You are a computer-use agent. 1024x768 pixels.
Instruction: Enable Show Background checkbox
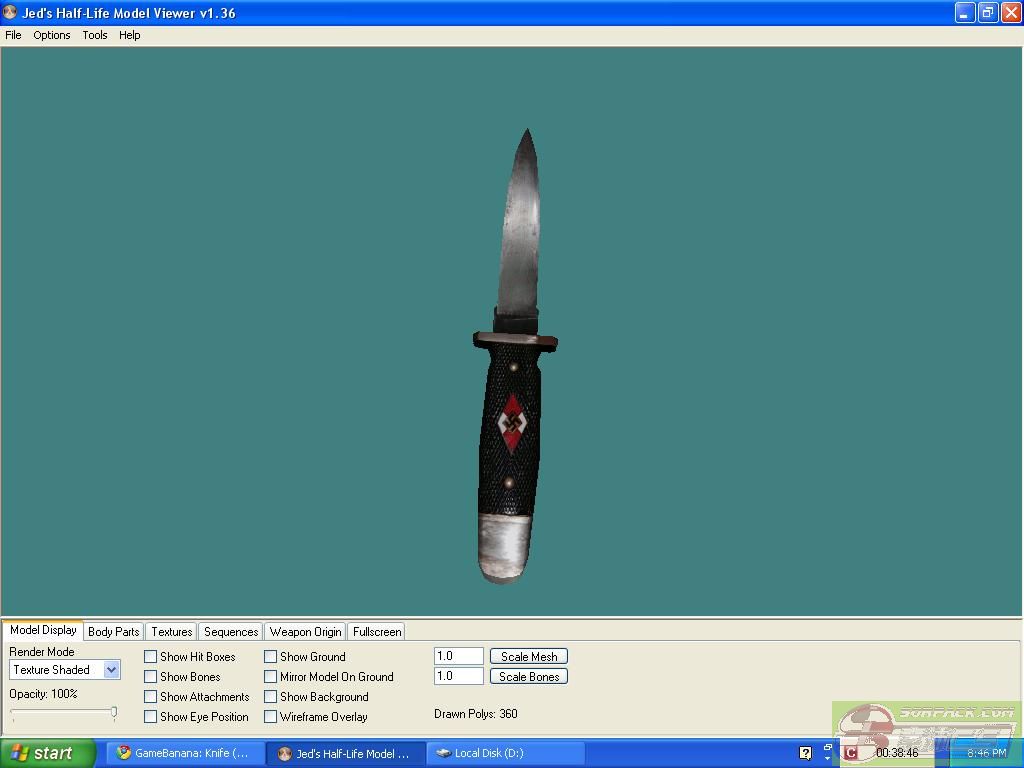(x=270, y=697)
